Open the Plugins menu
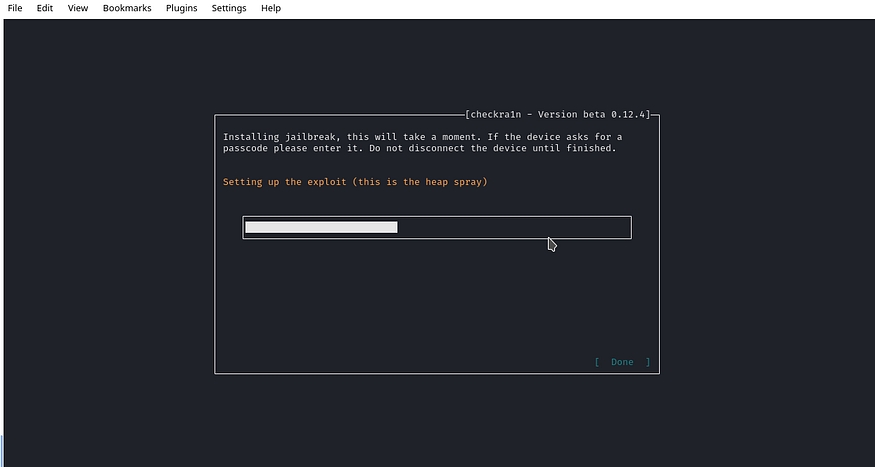The height and width of the screenshot is (467, 875). (x=181, y=8)
